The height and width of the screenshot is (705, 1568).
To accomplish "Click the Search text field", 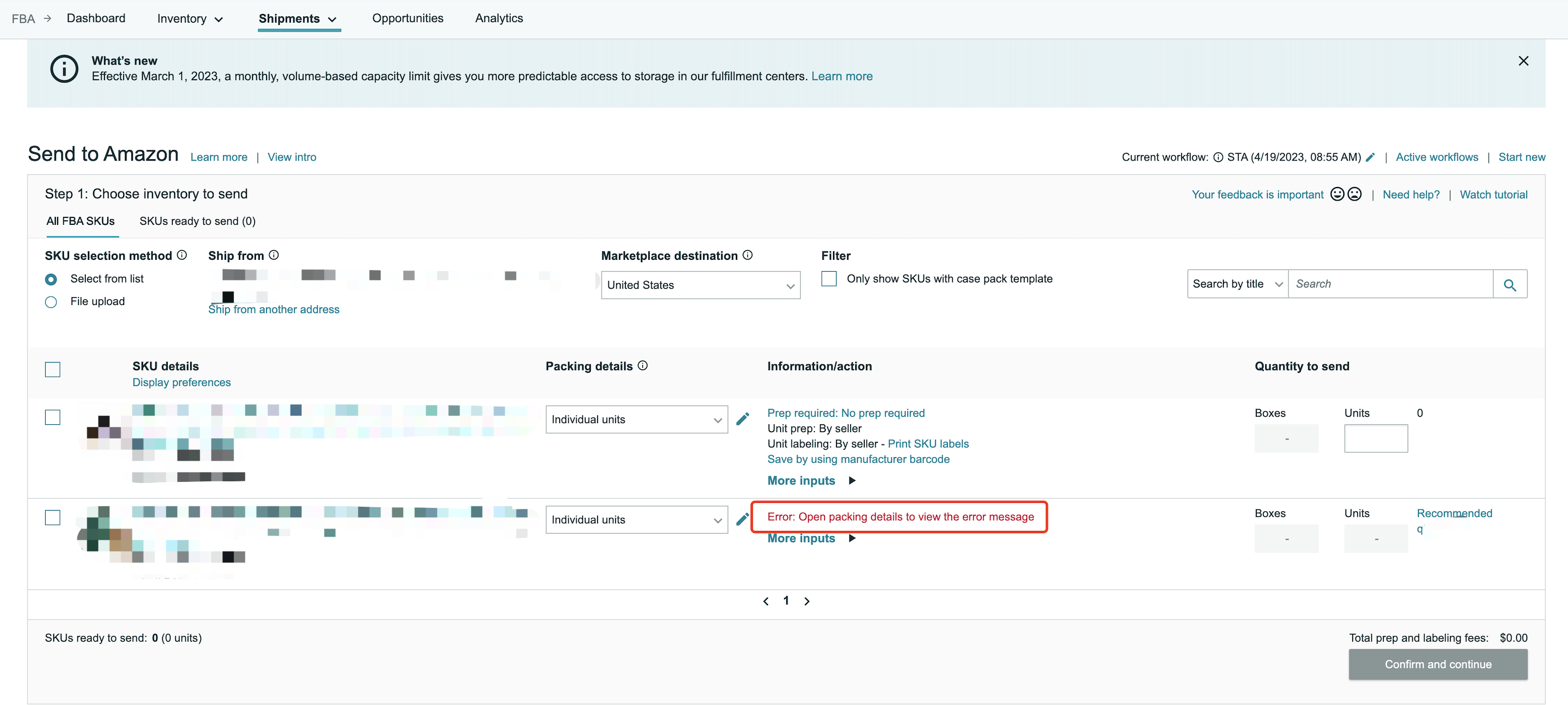I will pos(1390,284).
